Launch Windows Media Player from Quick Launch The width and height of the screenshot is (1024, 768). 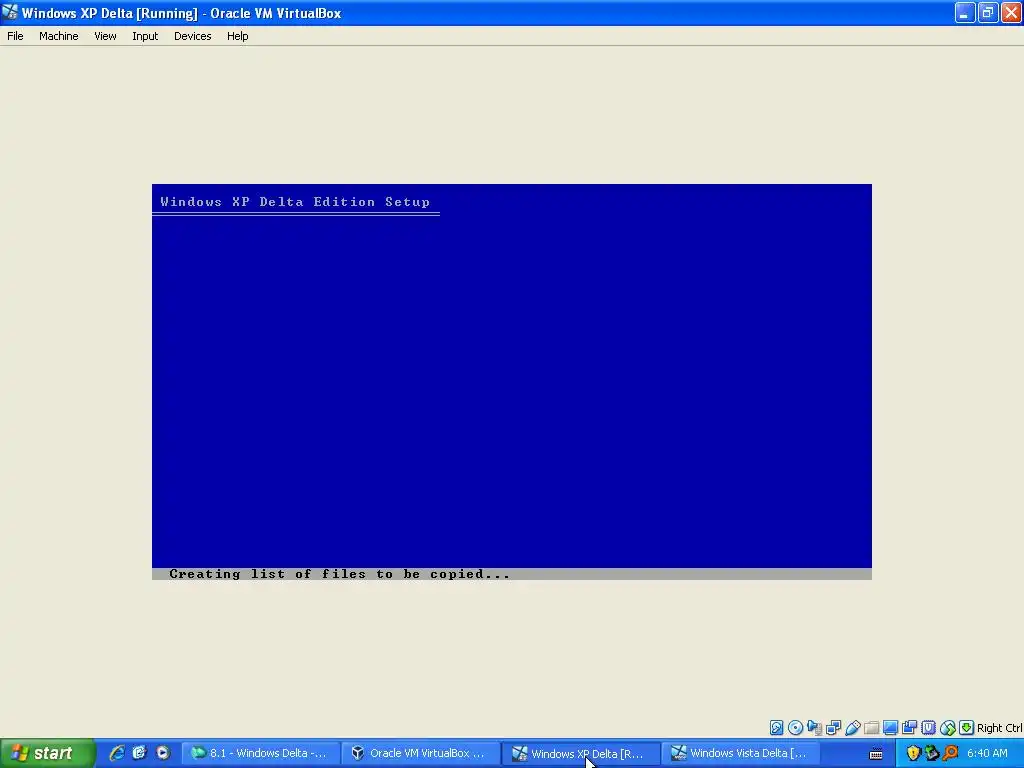[163, 753]
